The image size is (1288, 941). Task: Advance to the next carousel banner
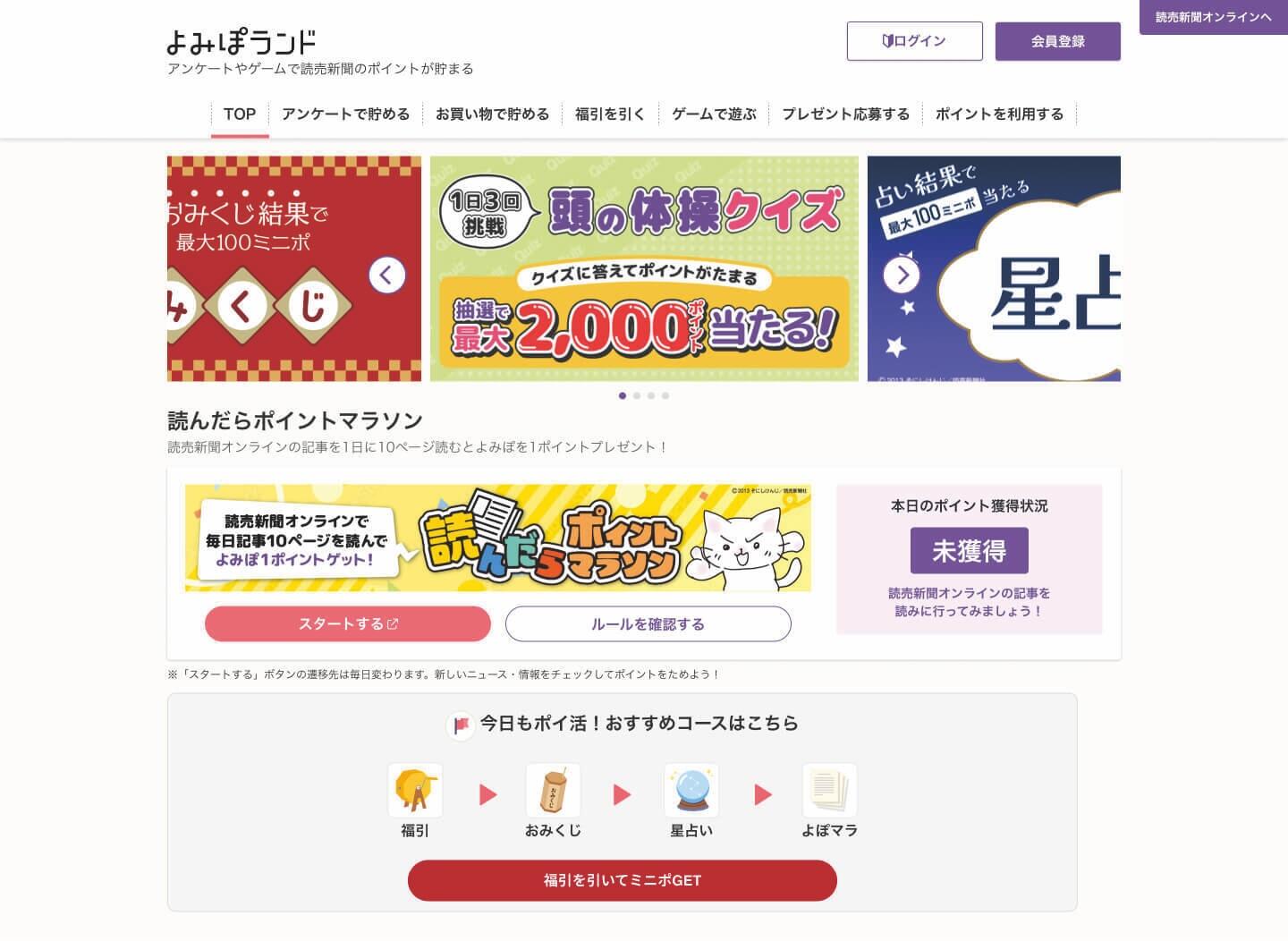pos(902,275)
